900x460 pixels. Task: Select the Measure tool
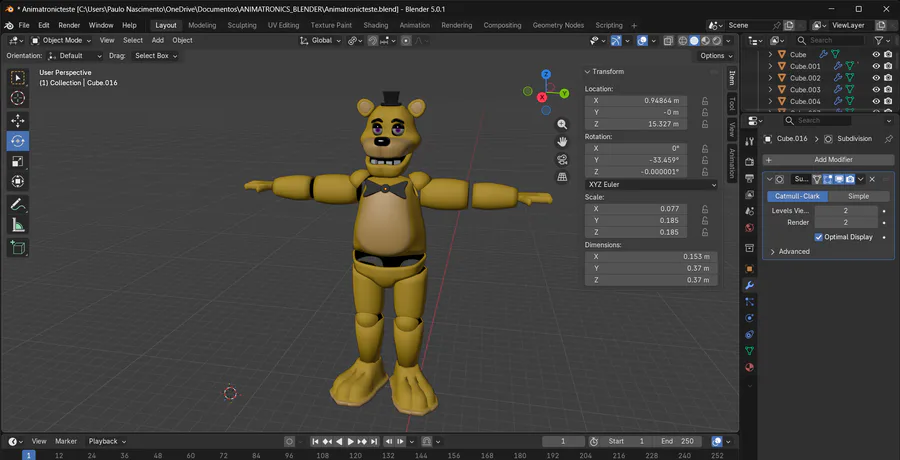coord(18,225)
